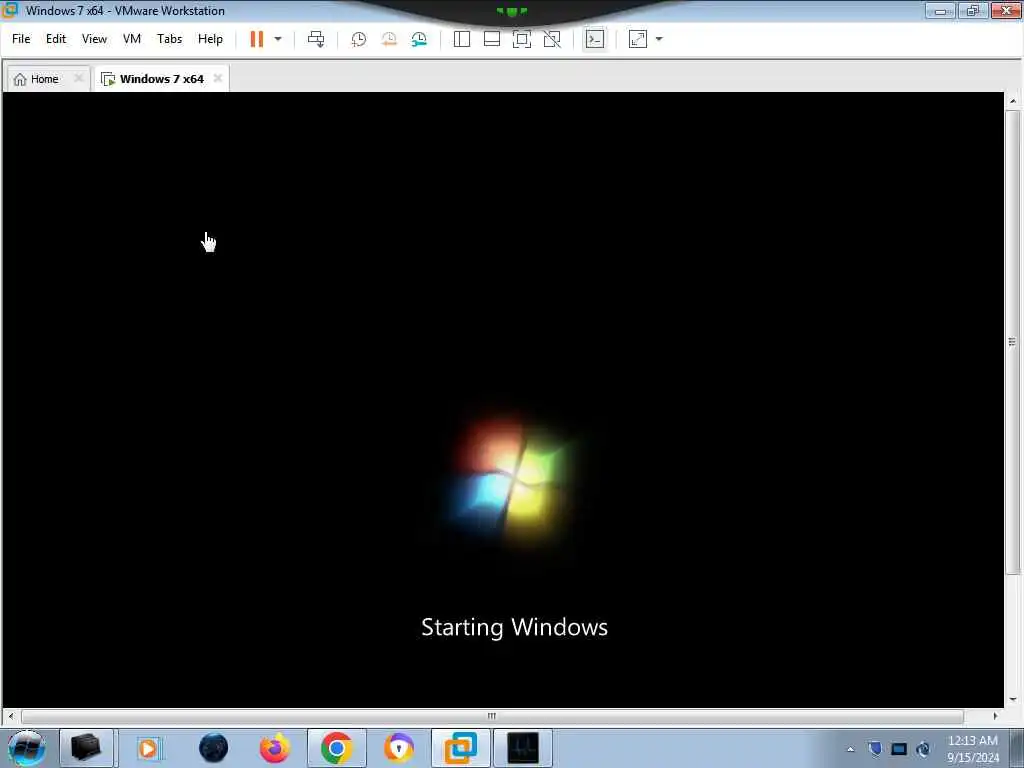Open the File menu
The image size is (1024, 768).
(x=21, y=39)
